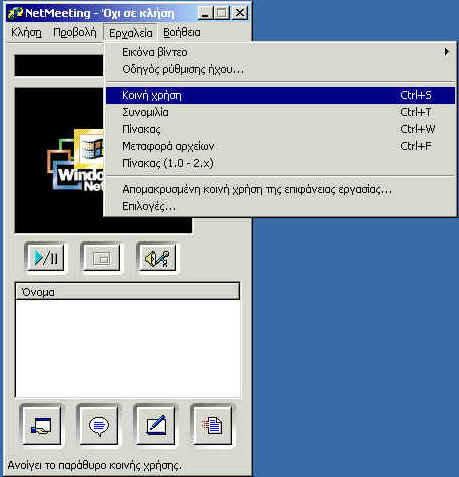
Task: Expand the Εικόνα βίντεο submenu arrow
Action: click(x=446, y=52)
